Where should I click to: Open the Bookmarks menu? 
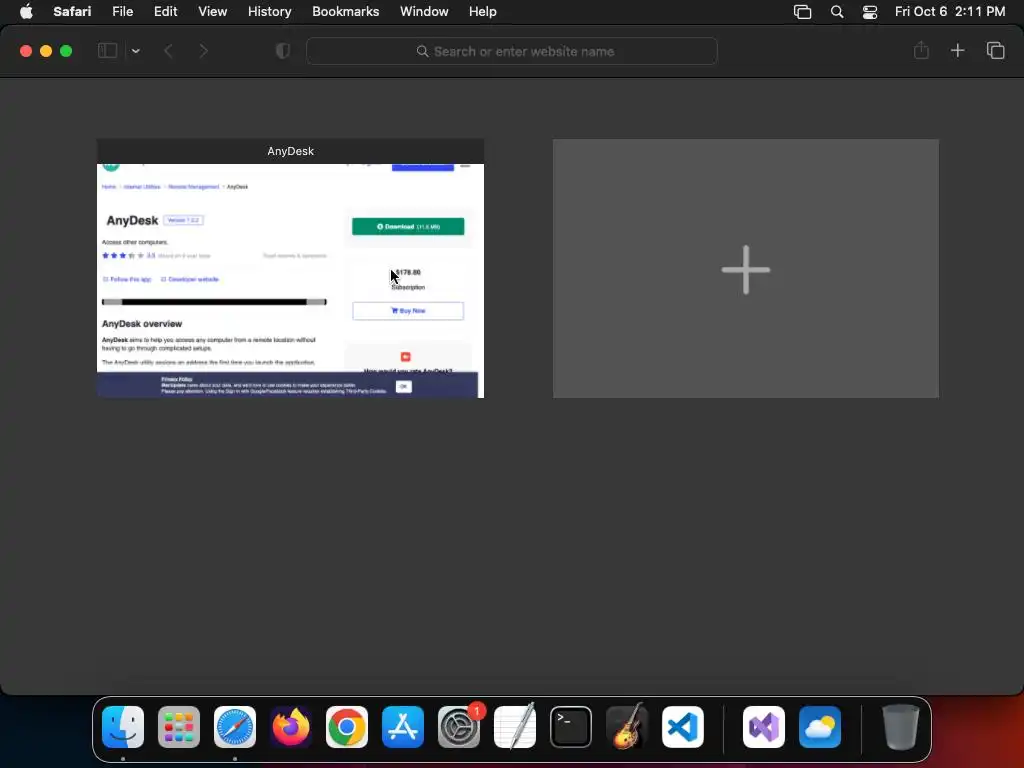point(345,11)
